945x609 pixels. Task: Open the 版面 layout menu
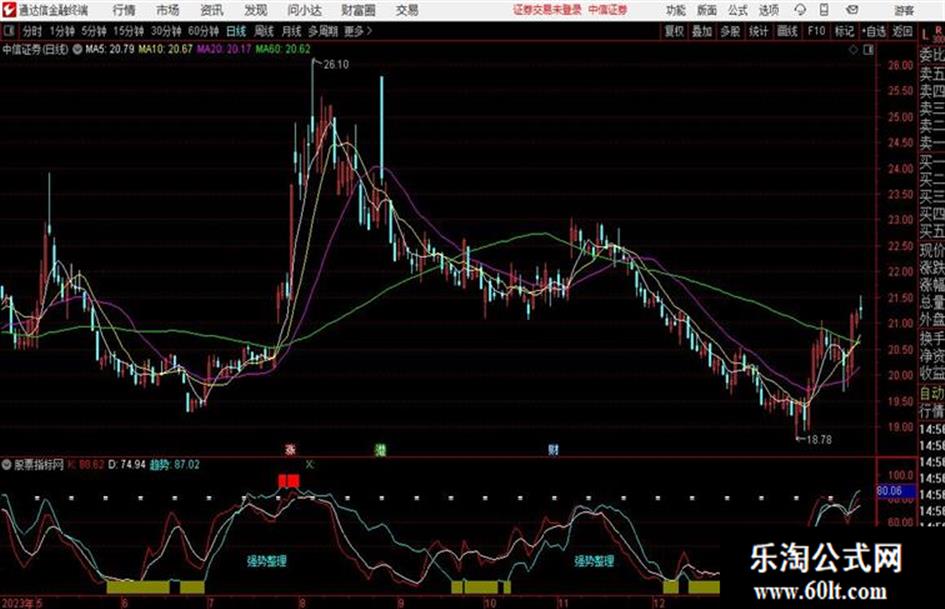tap(706, 10)
